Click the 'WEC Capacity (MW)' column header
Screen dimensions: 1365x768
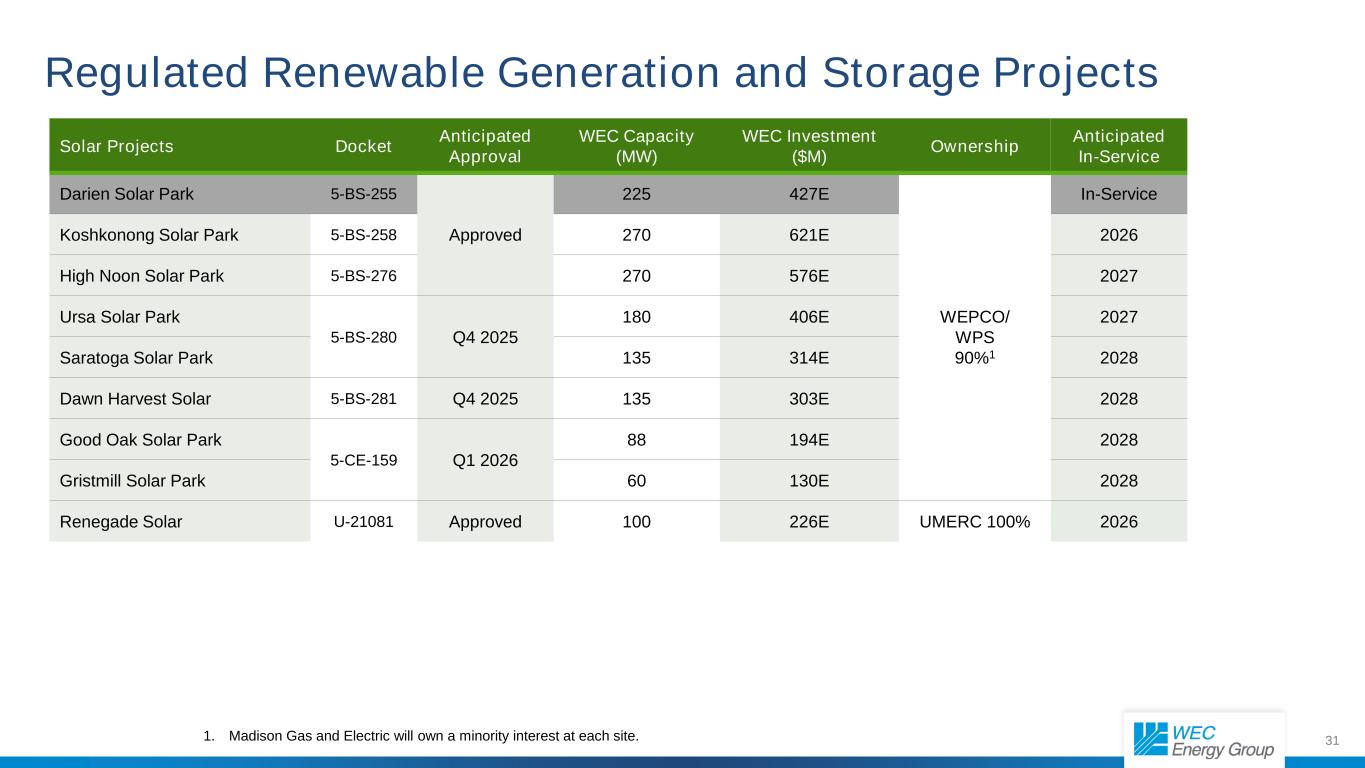pyautogui.click(x=636, y=146)
